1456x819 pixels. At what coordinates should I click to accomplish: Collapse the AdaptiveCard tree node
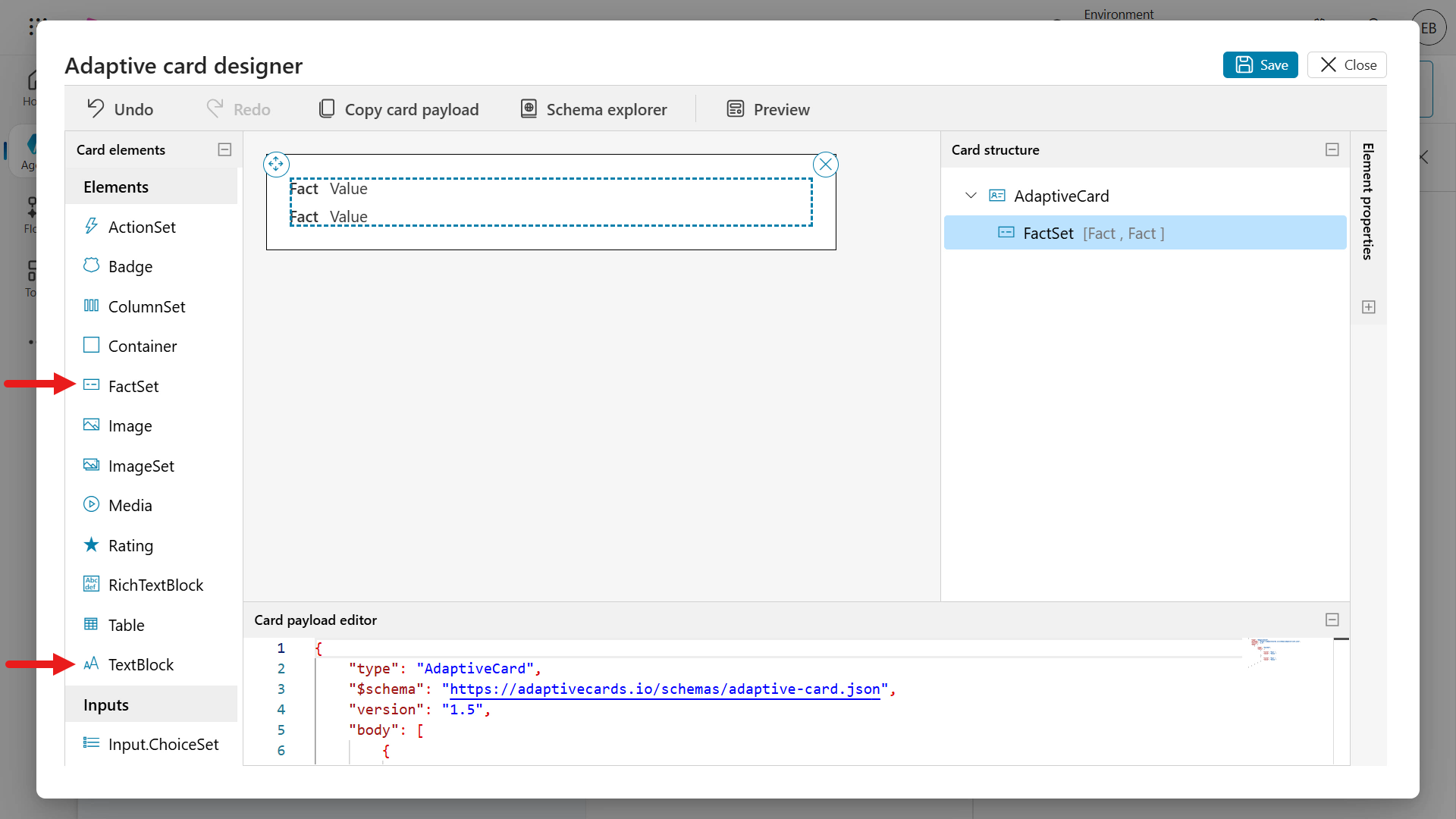coord(971,196)
